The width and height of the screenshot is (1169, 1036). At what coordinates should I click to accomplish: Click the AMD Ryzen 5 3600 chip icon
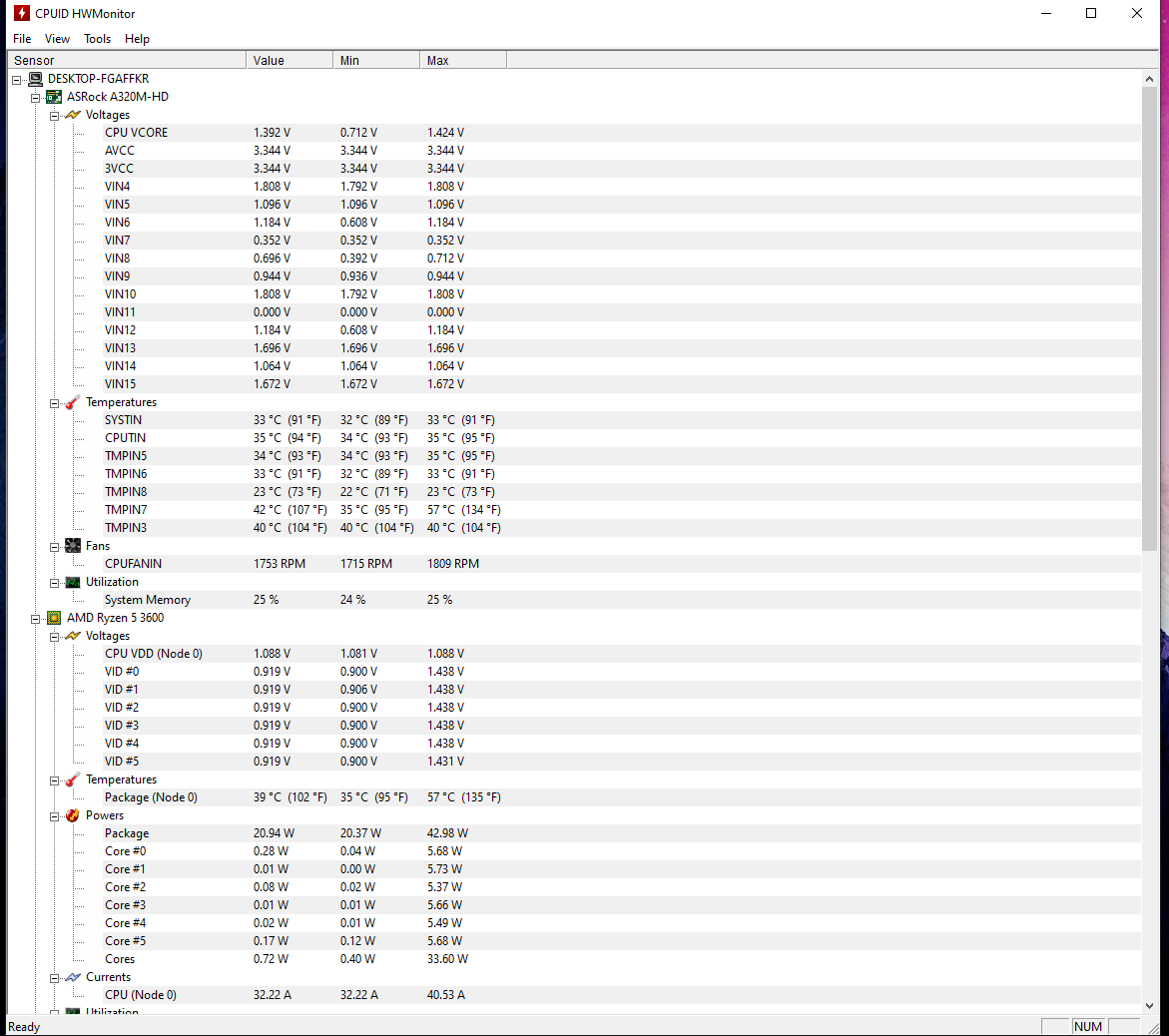click(54, 618)
